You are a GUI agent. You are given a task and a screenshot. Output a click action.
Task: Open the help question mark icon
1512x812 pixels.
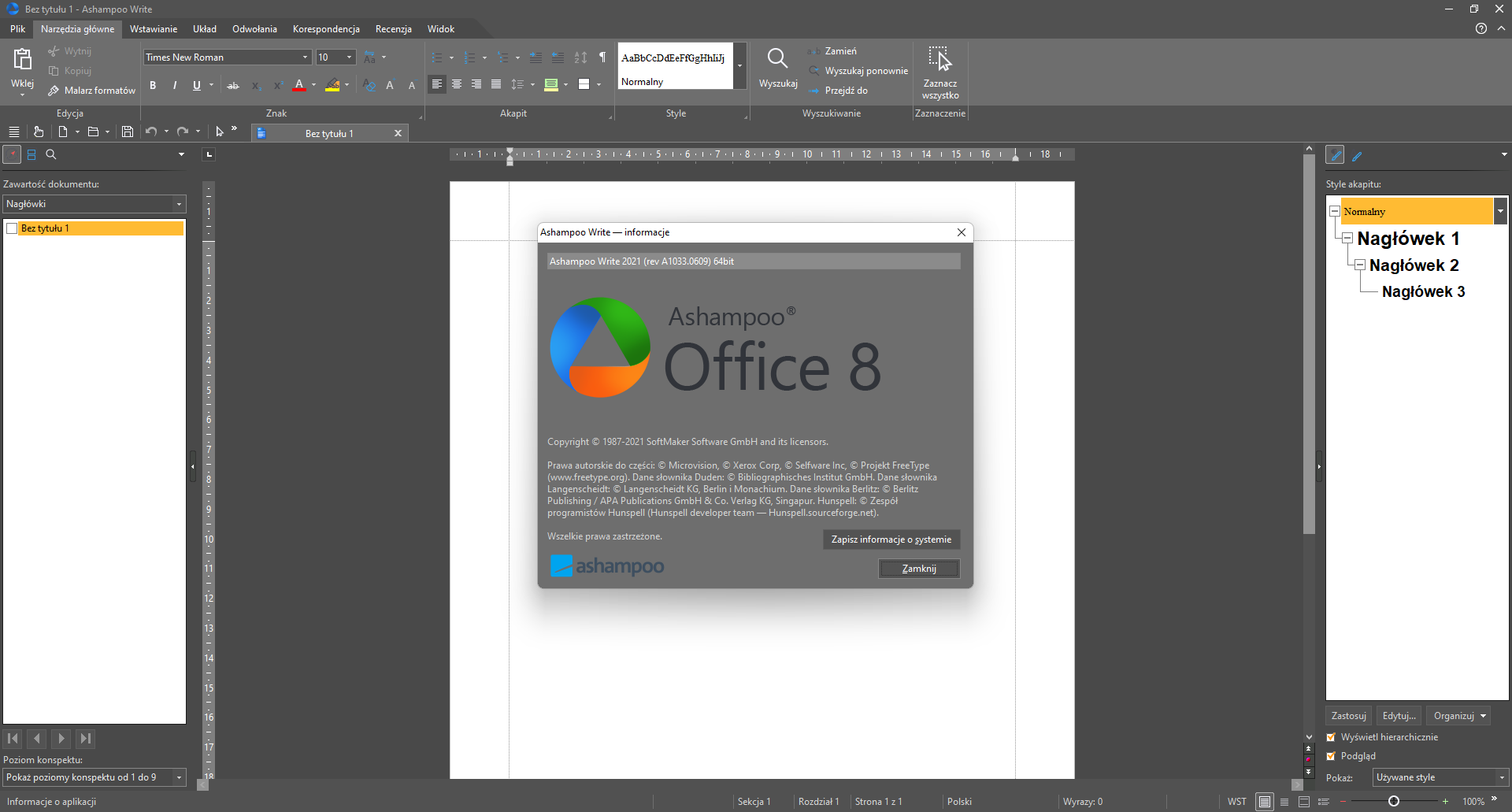(x=1481, y=28)
